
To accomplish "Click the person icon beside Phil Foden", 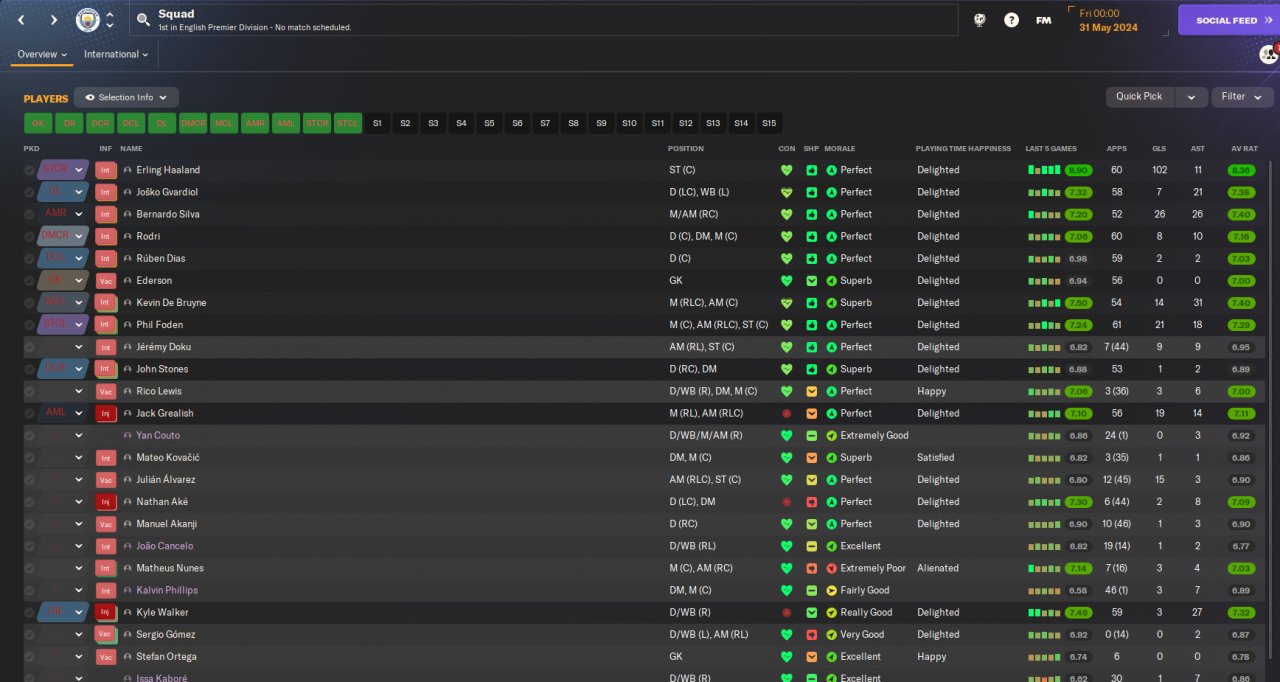I will click(128, 325).
